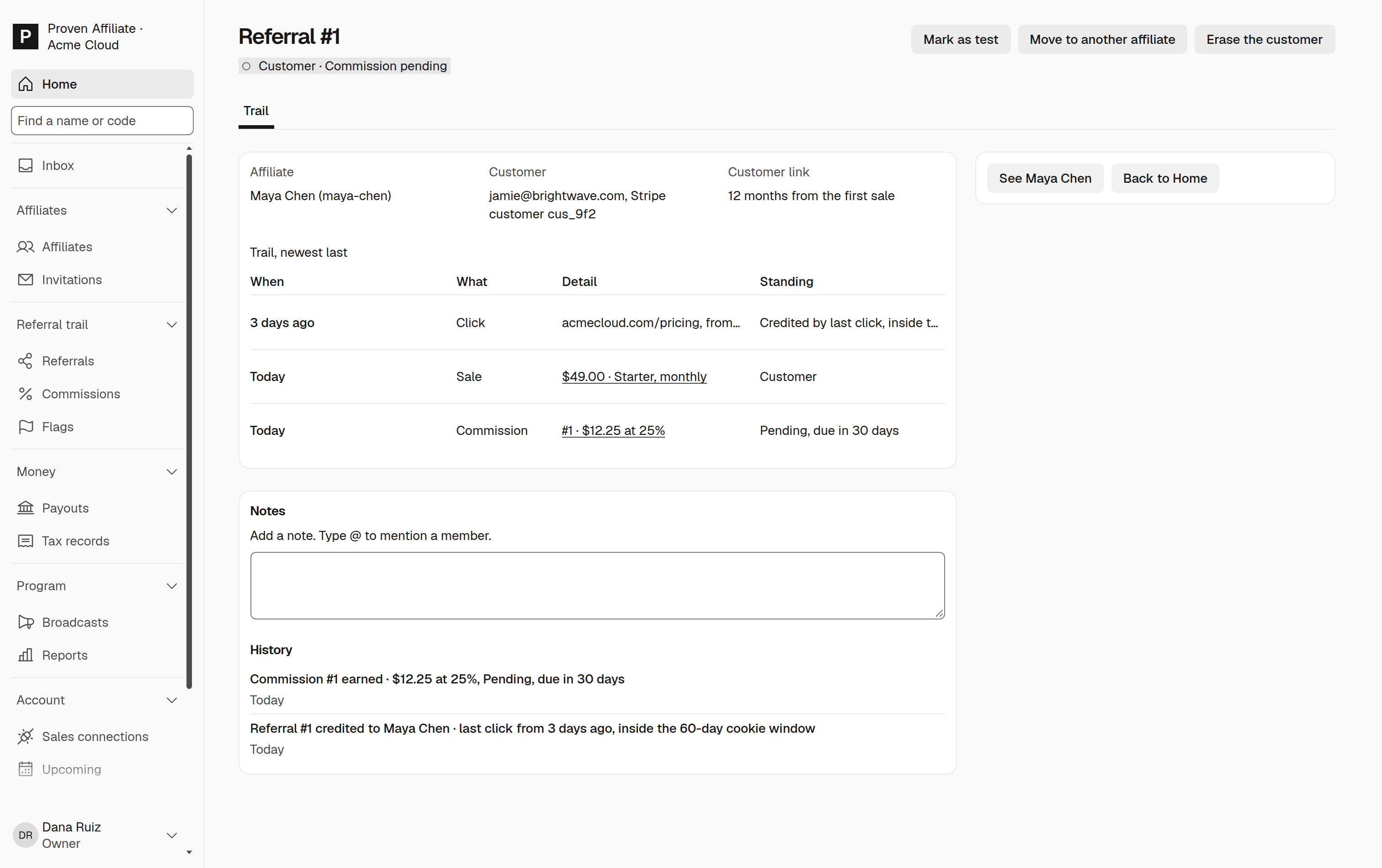Click the Flags flag icon
Image resolution: width=1382 pixels, height=868 pixels.
pos(25,427)
